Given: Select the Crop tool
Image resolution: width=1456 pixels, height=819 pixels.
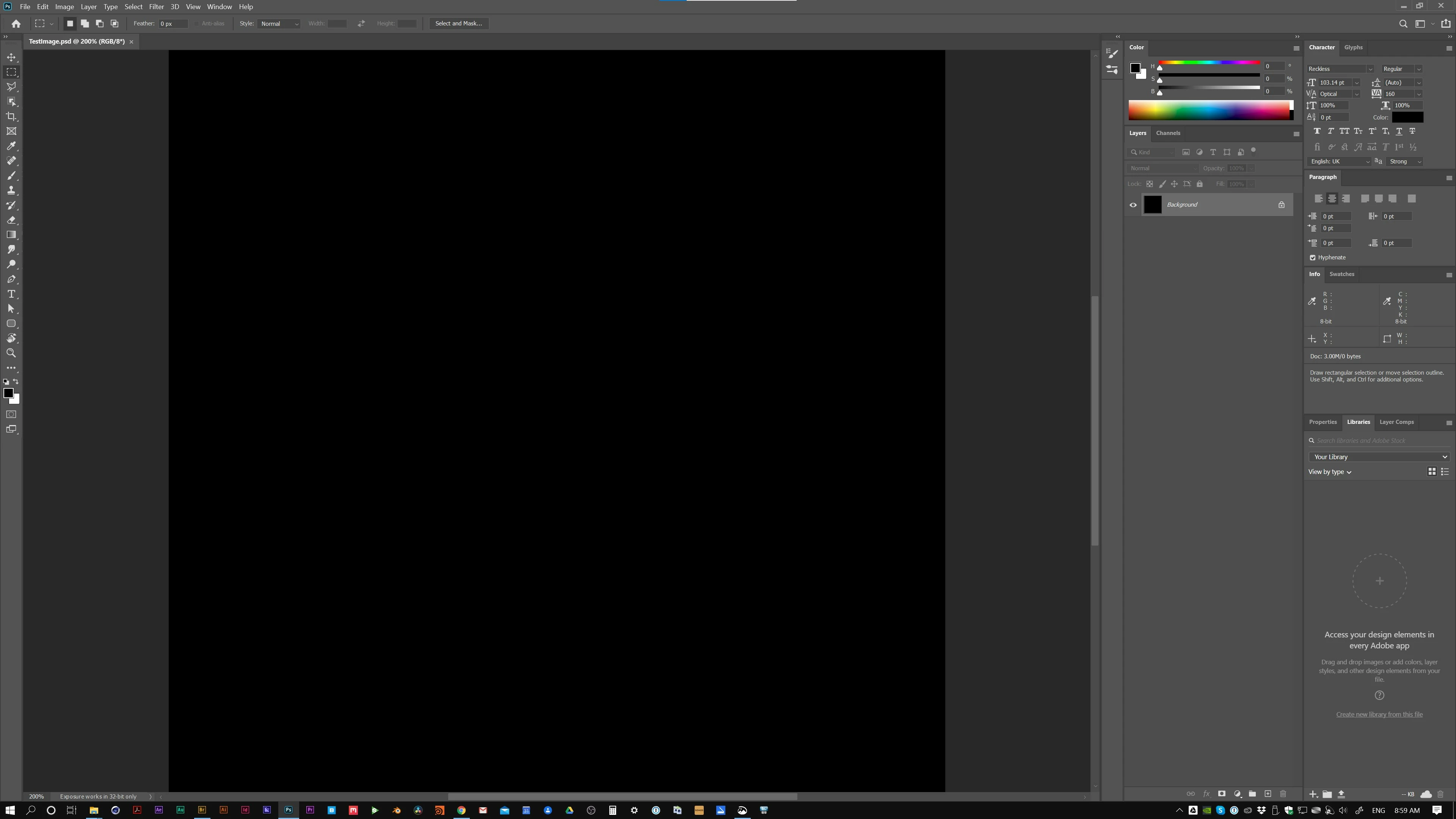Looking at the screenshot, I should click(x=11, y=116).
